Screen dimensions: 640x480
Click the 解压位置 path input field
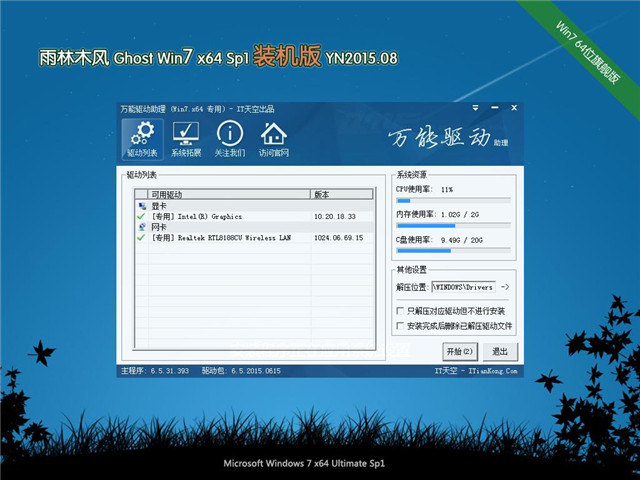pos(463,287)
